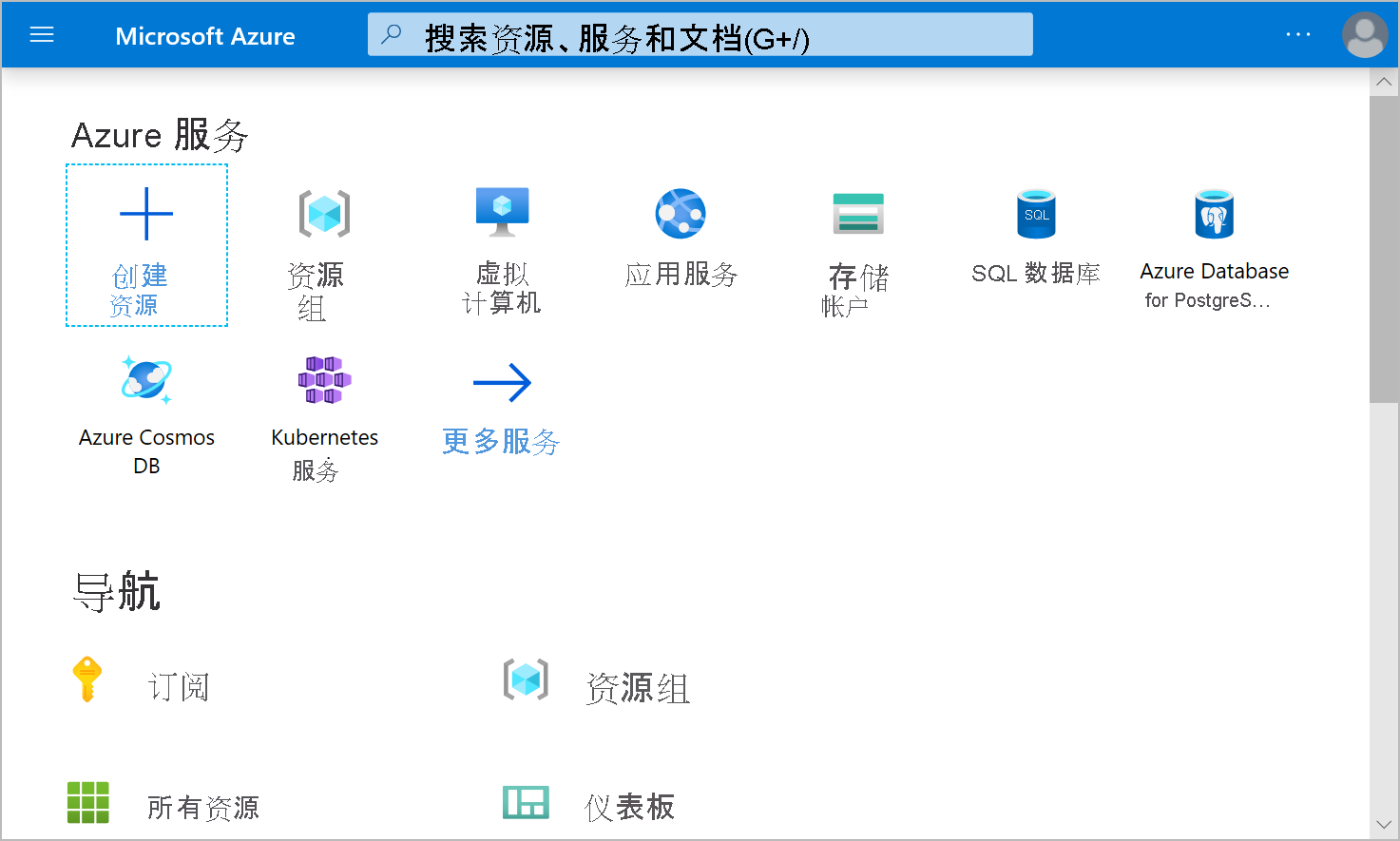
Task: Click inside the search resources field
Action: tap(700, 33)
